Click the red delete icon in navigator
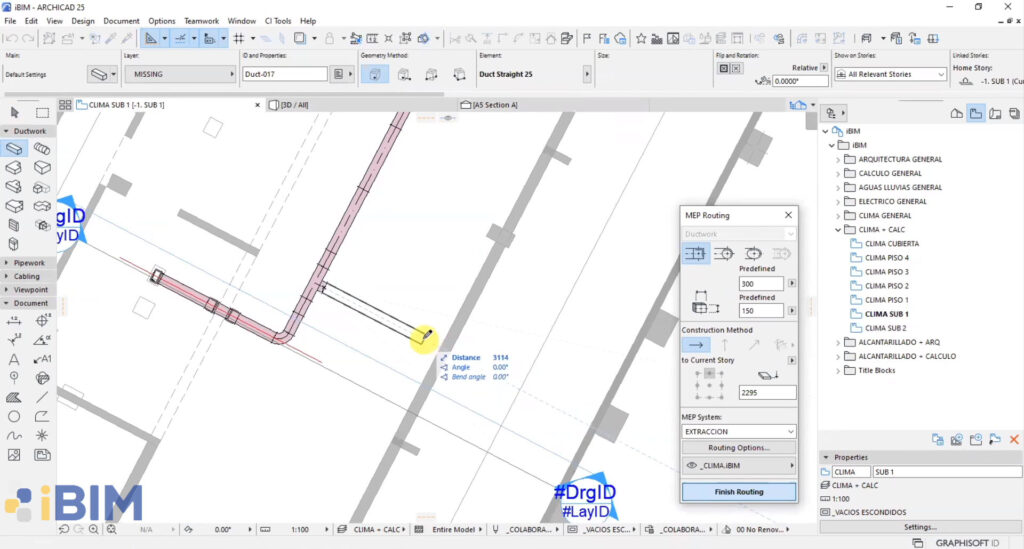This screenshot has width=1024, height=549. click(1014, 439)
